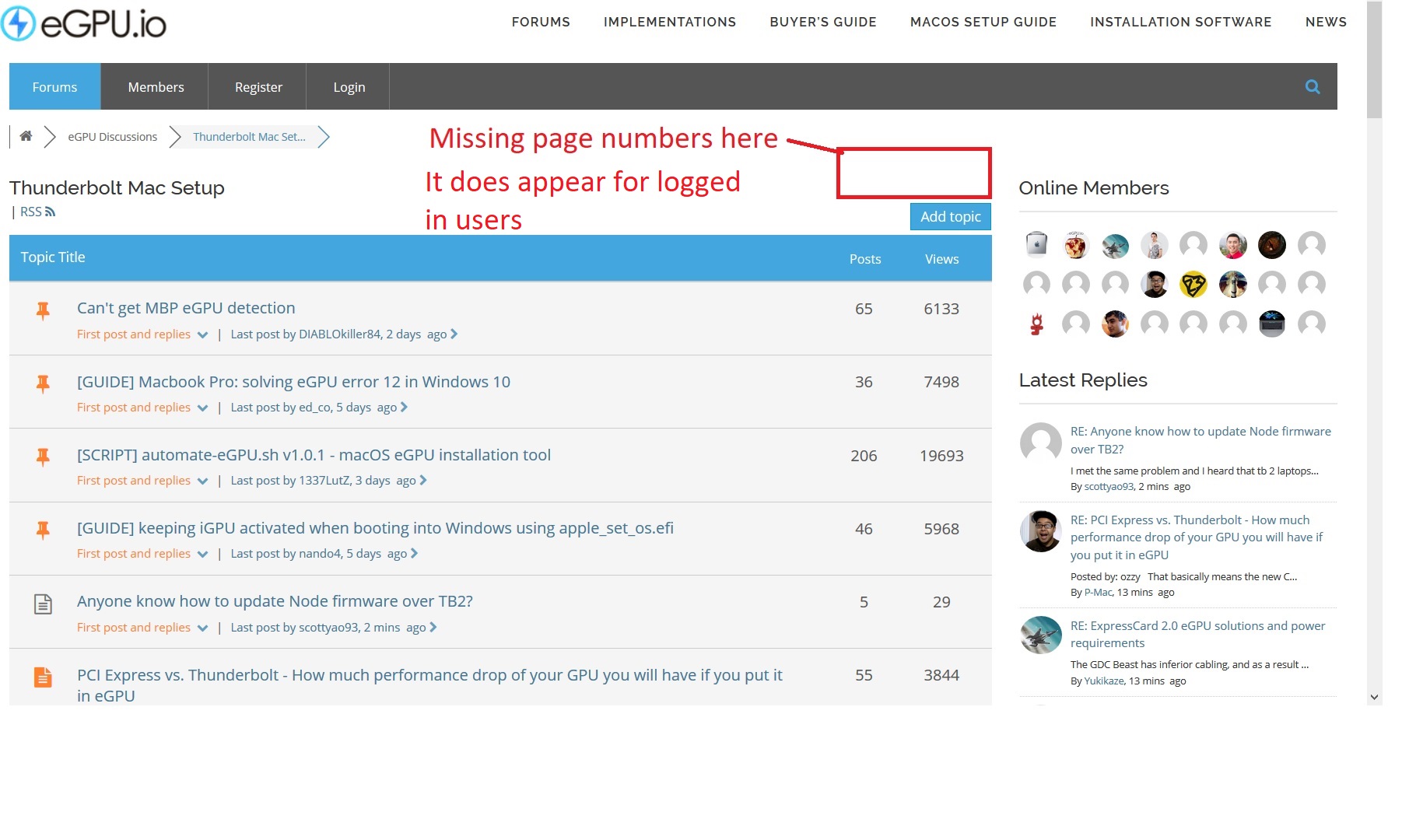
Task: Click the home breadcrumb icon
Action: [x=26, y=137]
